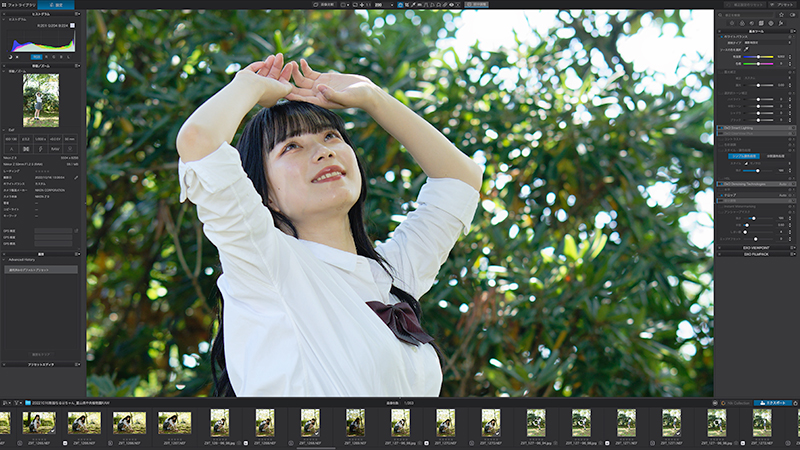Screen dimensions: 800x450
Task: Click the local adjustments button in top toolbar
Action: pos(477,5)
